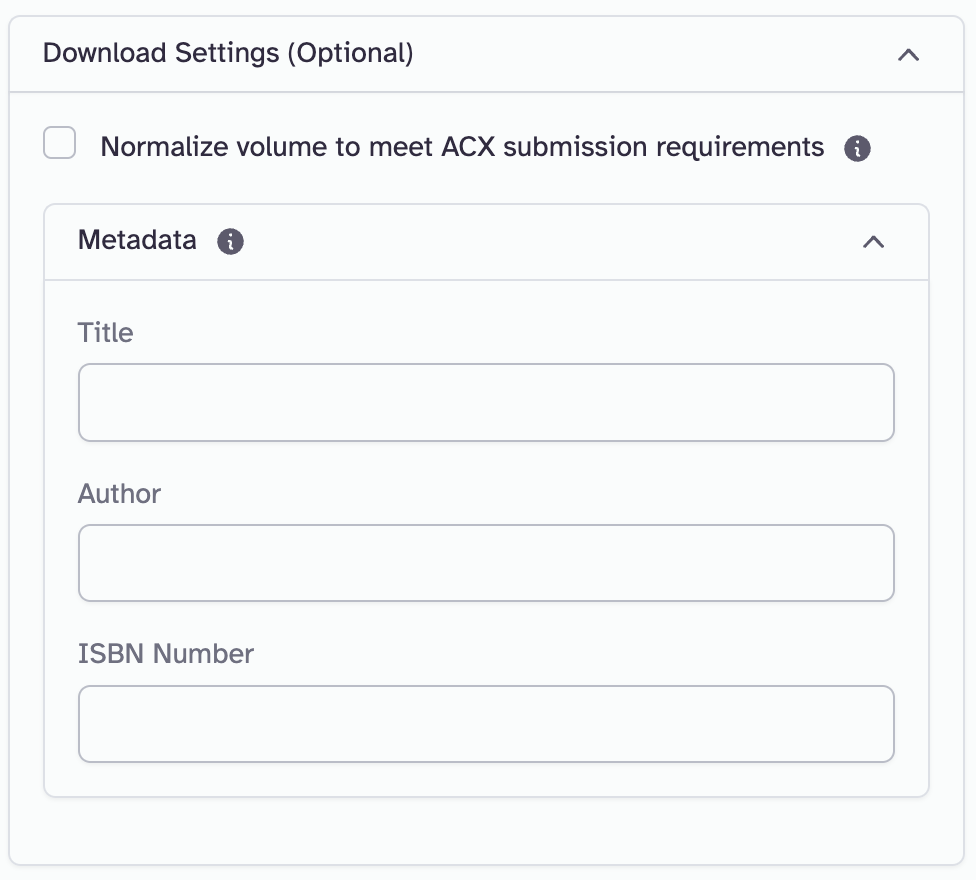Click the ISBN Number field label

point(166,654)
